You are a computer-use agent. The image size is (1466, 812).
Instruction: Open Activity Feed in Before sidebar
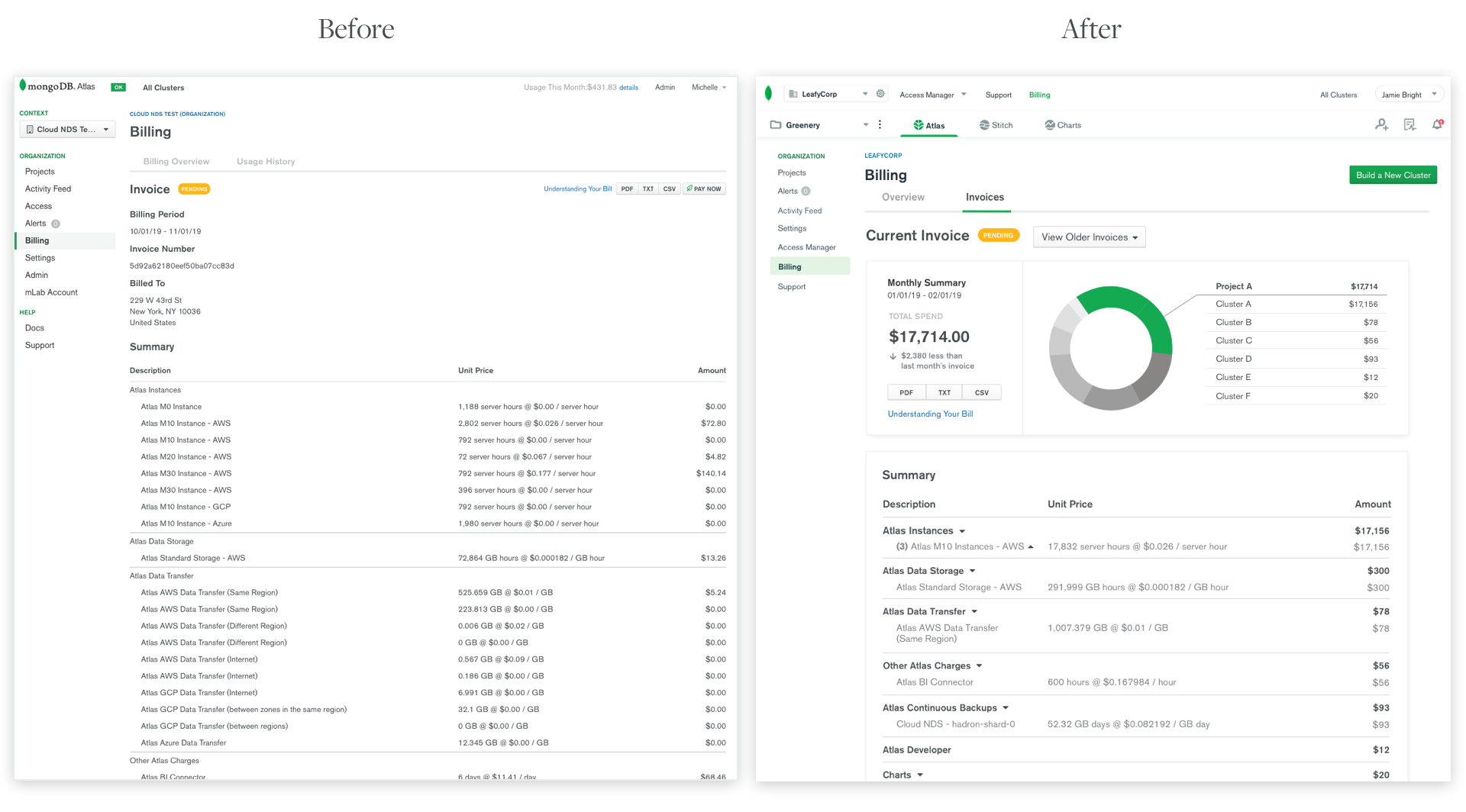click(48, 188)
